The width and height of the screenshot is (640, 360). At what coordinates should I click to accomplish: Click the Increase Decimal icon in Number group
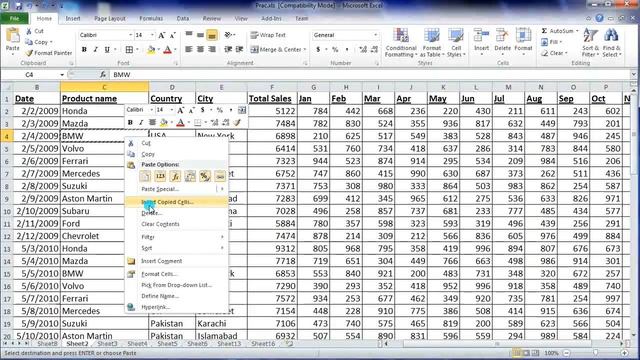tap(362, 49)
